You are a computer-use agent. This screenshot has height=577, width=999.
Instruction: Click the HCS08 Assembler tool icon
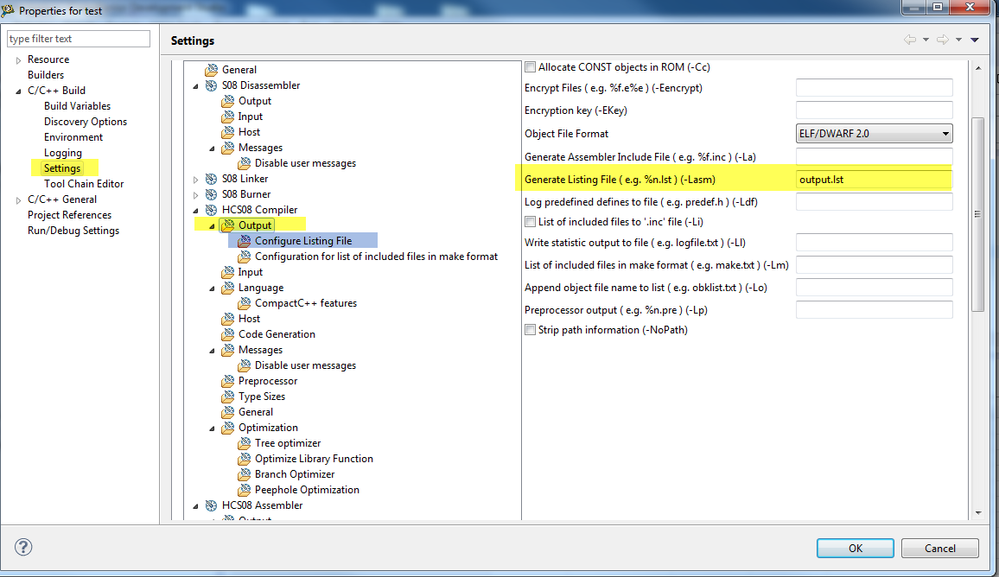coord(211,506)
